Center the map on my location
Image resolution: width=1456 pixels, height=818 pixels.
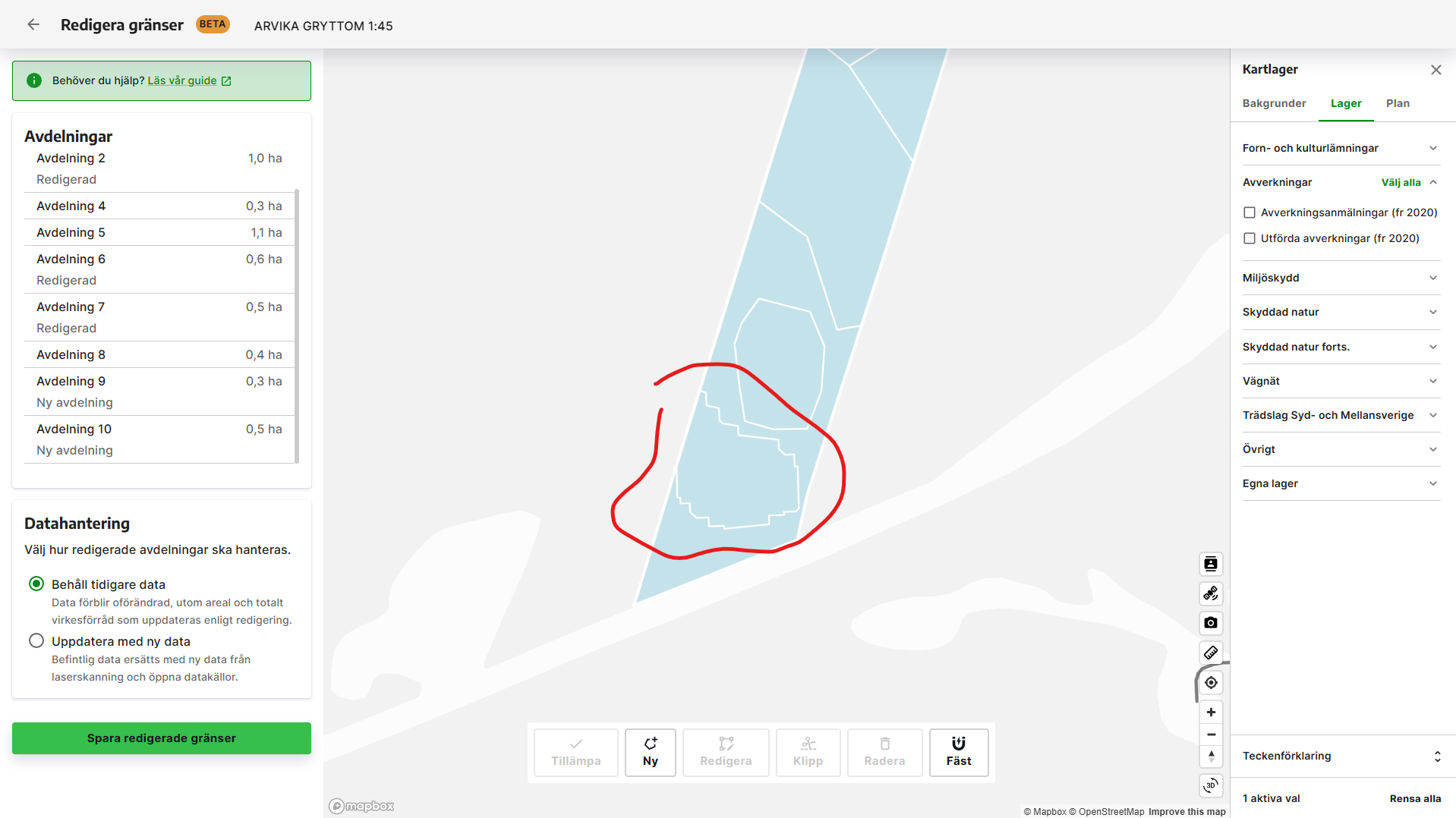pos(1211,683)
